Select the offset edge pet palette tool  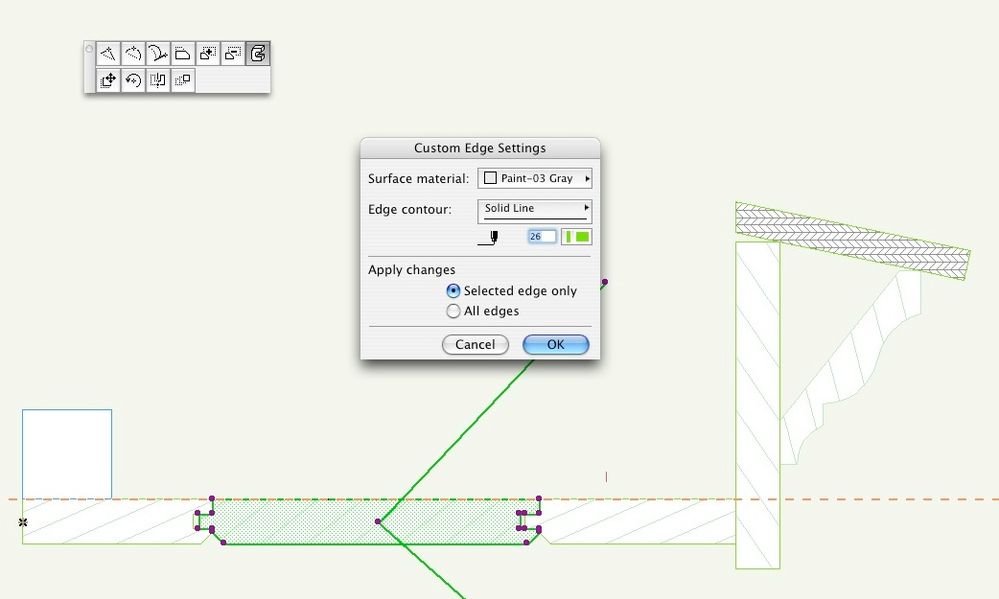(182, 54)
